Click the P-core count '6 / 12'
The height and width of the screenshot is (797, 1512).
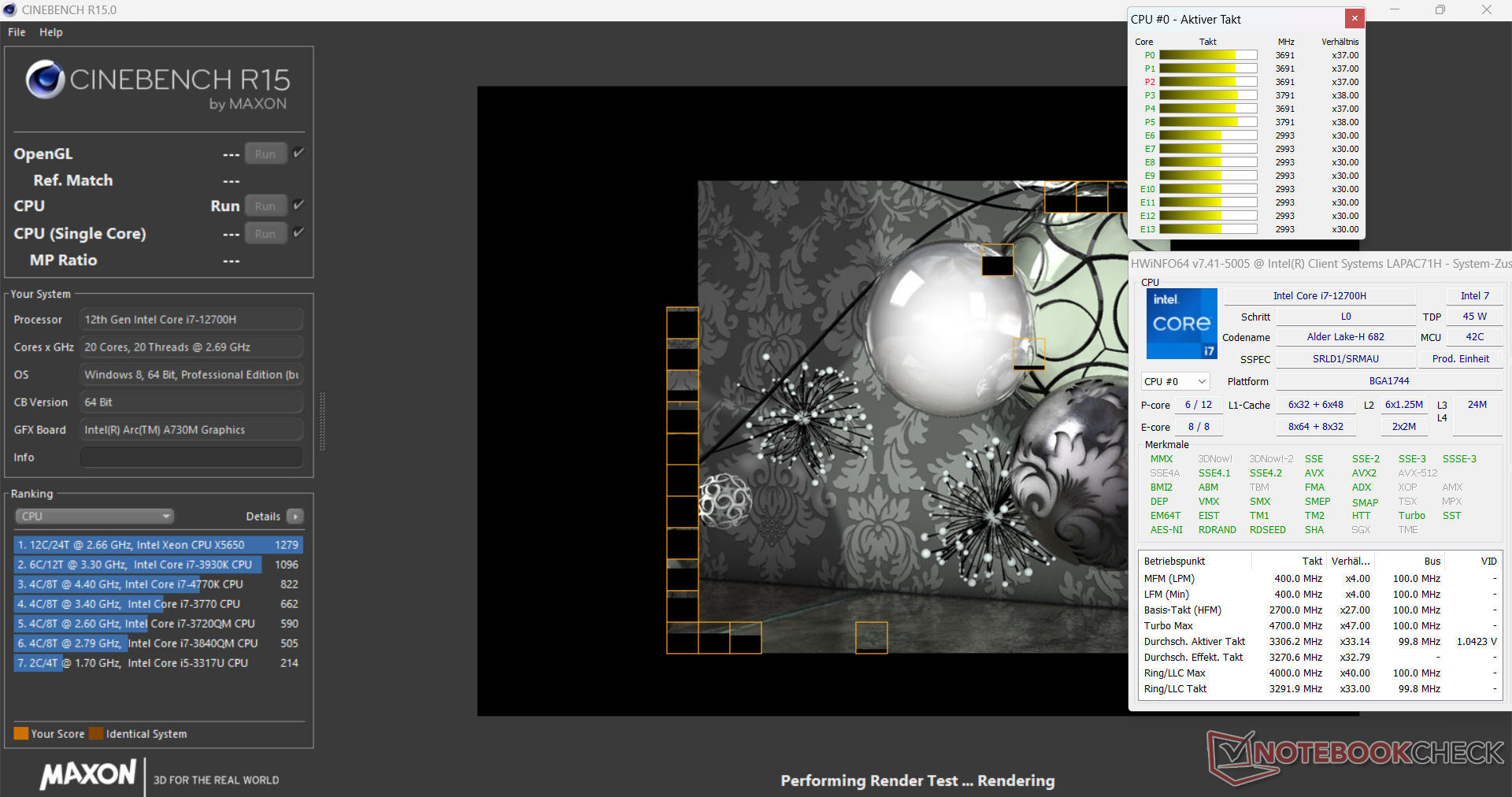[1198, 405]
